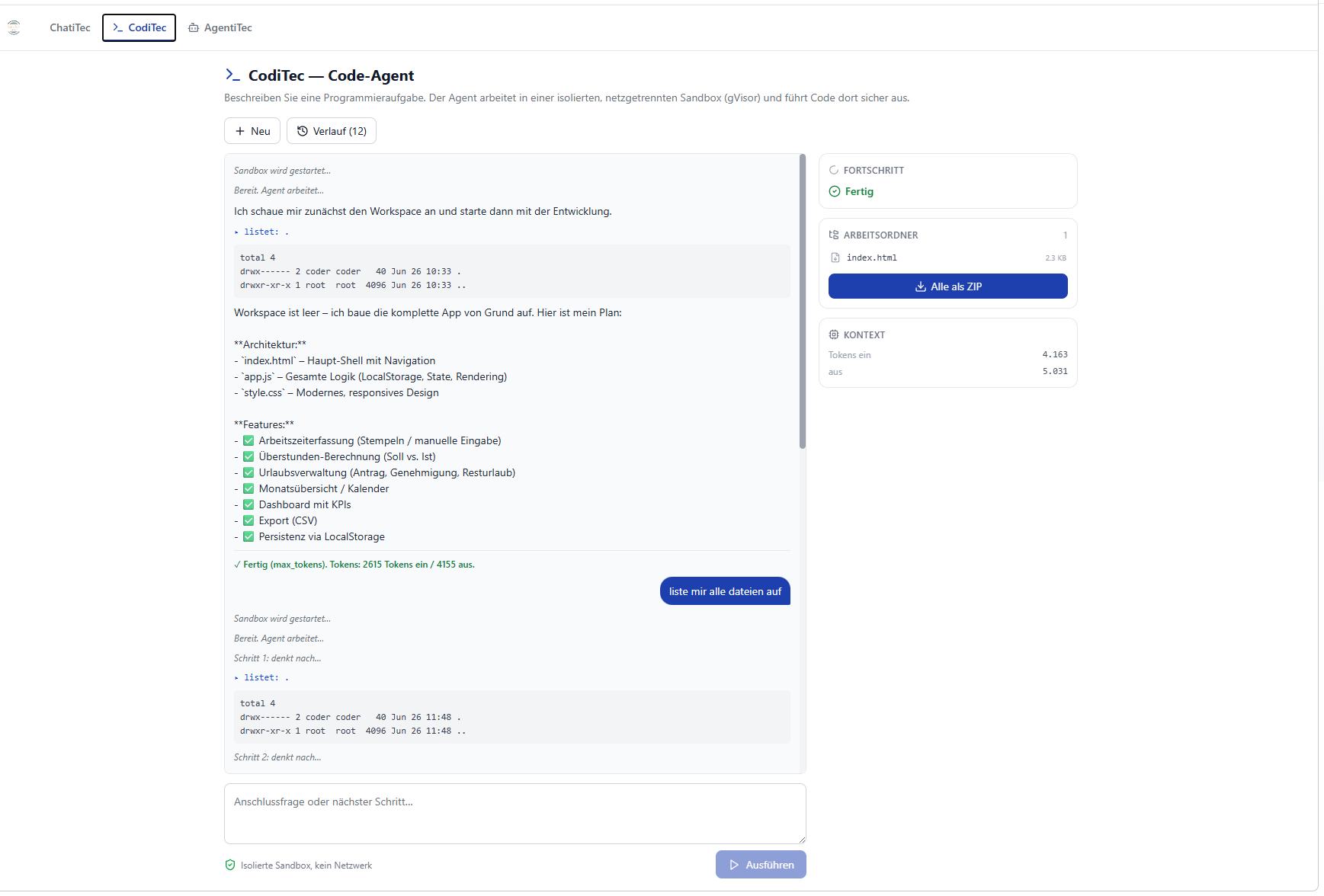
Task: Click the 2.3 KB file size label
Action: (1056, 258)
